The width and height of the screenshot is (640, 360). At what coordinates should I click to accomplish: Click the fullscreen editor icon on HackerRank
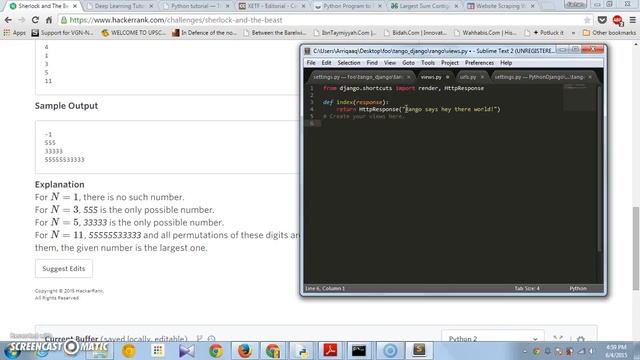tap(558, 338)
